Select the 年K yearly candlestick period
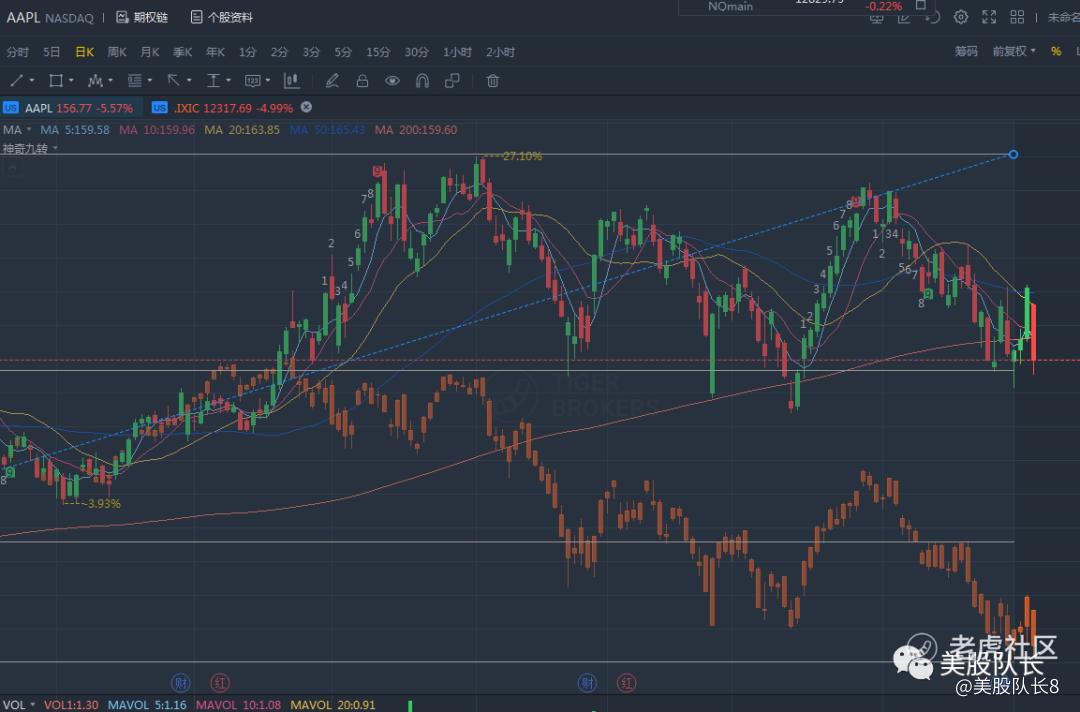The height and width of the screenshot is (712, 1080). 216,52
